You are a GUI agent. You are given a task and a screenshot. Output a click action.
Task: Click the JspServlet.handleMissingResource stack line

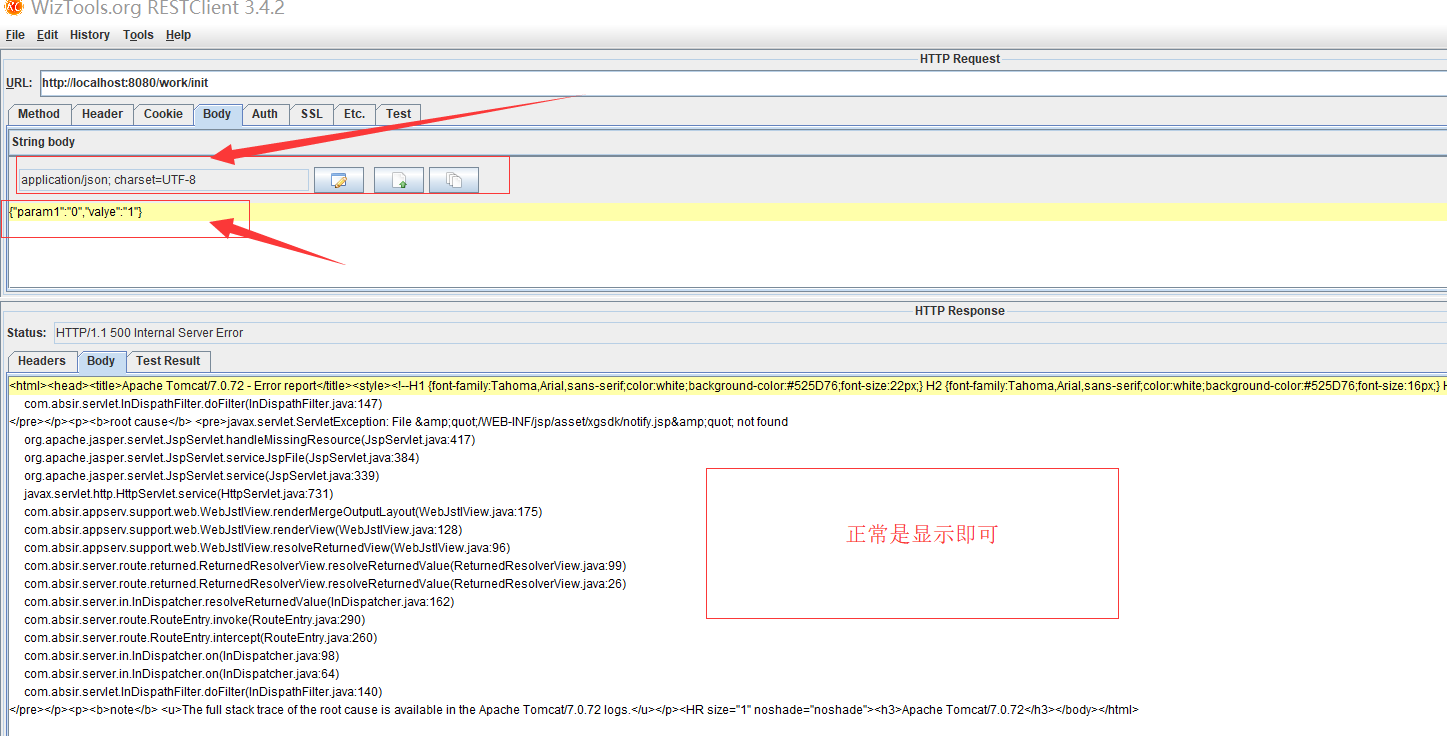point(250,440)
